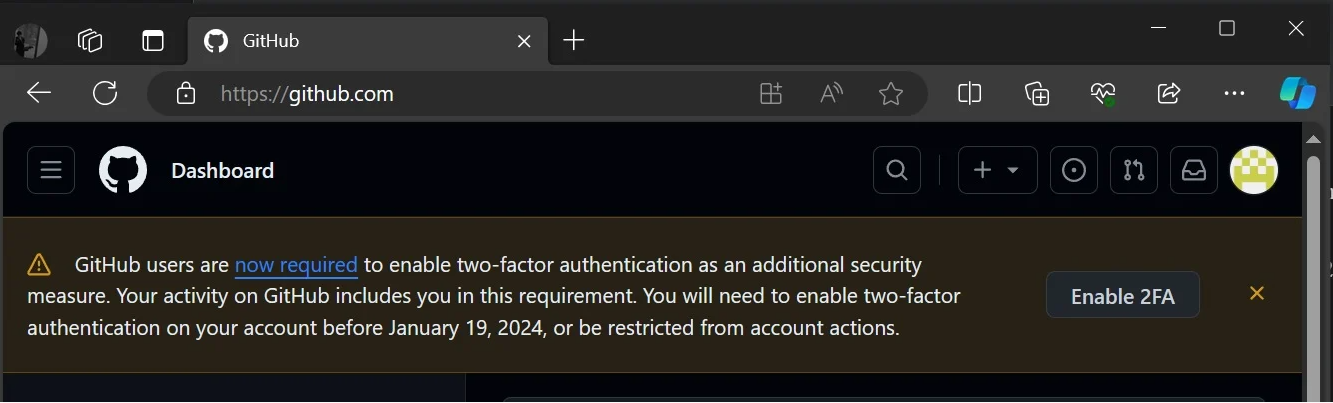Favorite this page with star icon
Image resolution: width=1333 pixels, height=403 pixels.
[x=890, y=94]
